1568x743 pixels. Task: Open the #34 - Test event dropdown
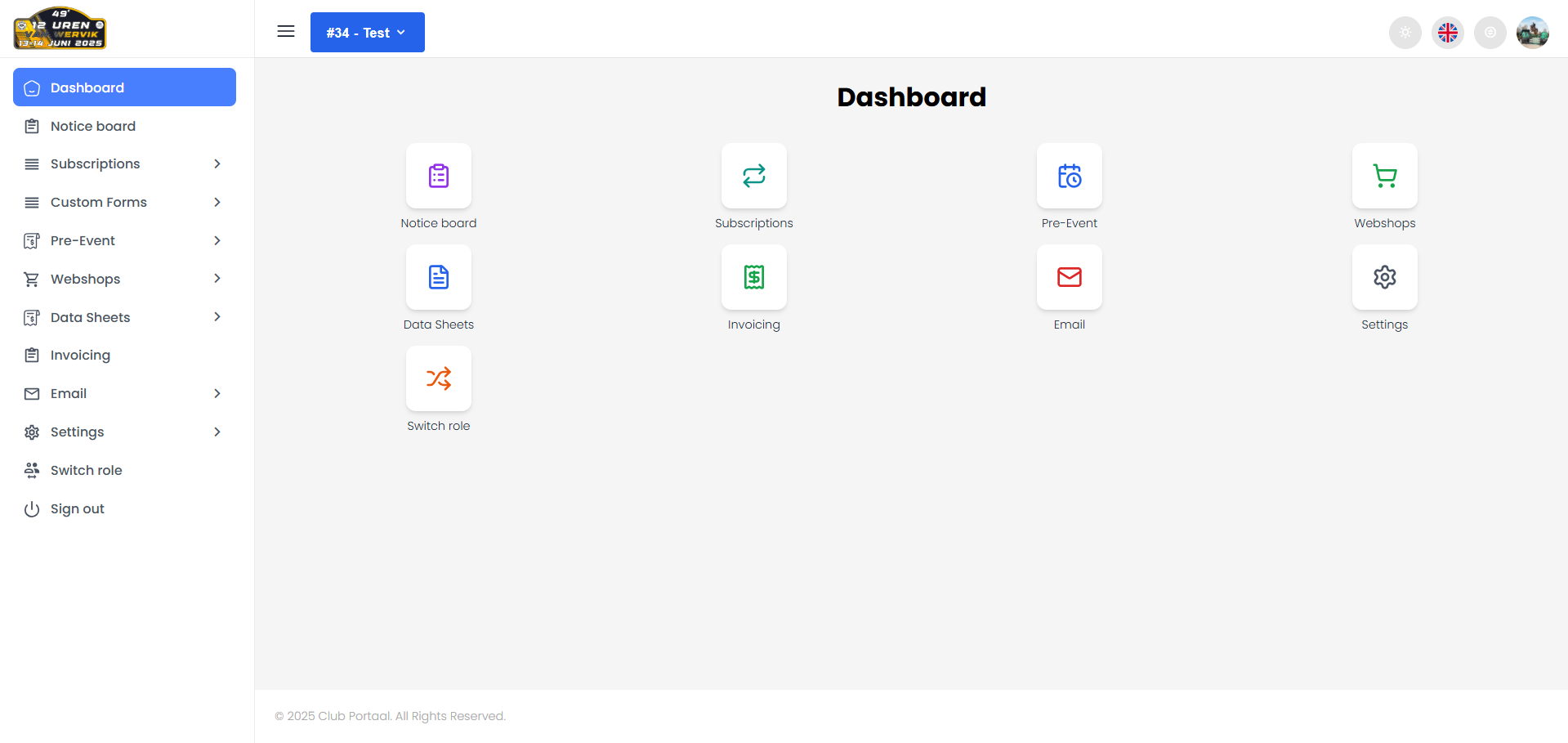pos(367,33)
